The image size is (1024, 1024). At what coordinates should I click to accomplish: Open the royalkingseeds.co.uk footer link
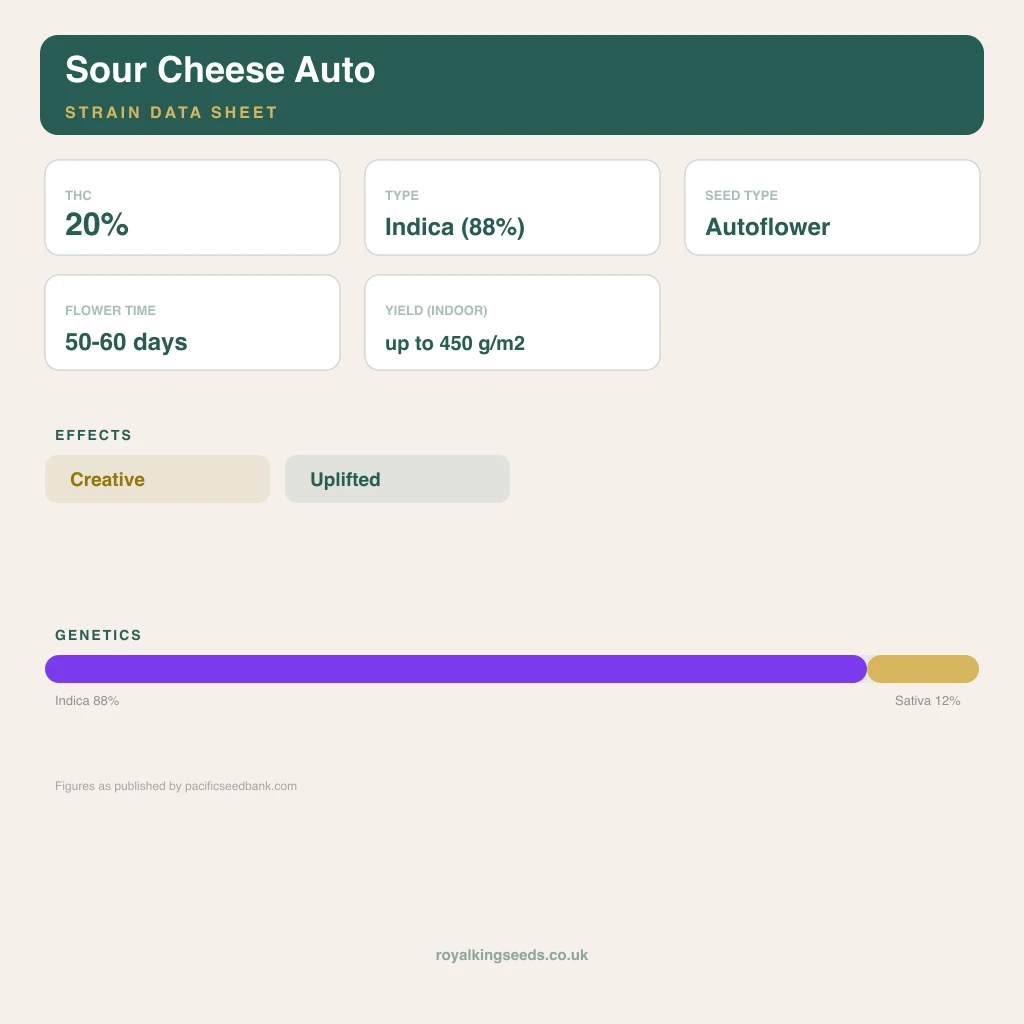point(512,955)
